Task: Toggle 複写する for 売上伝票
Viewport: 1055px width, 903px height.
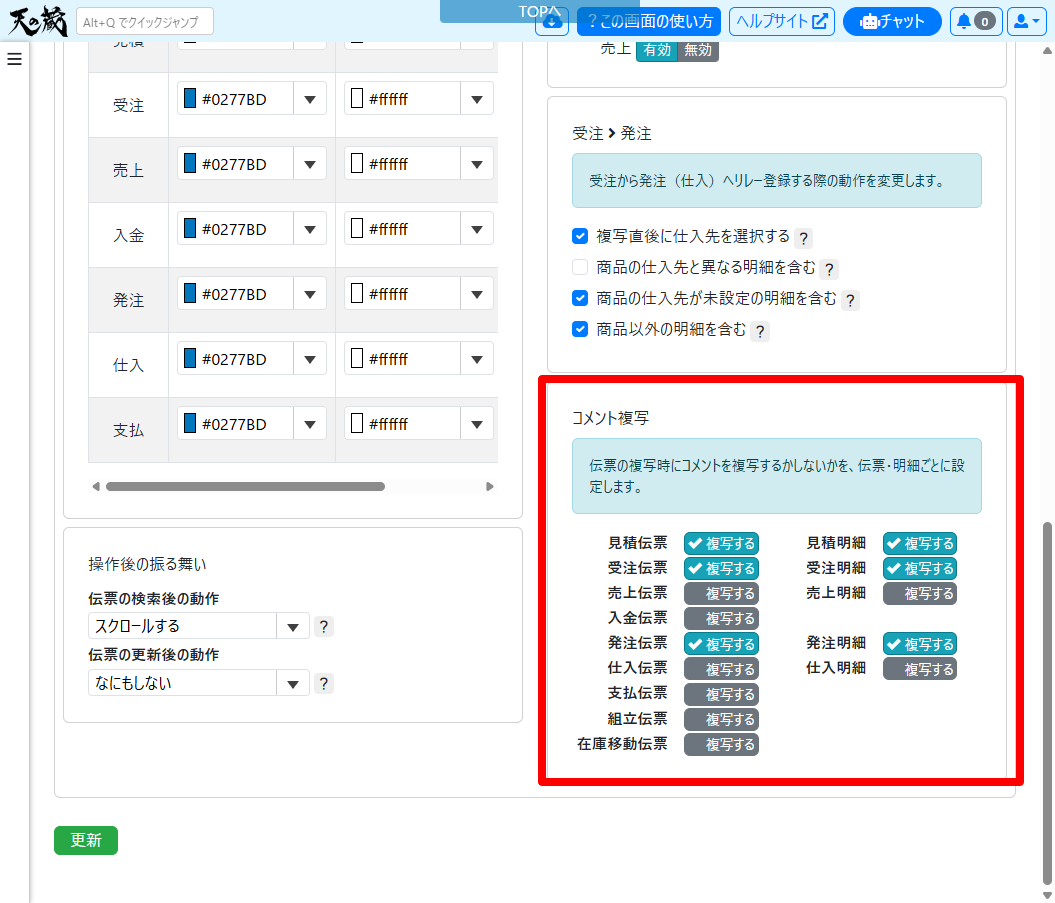Action: click(x=720, y=594)
